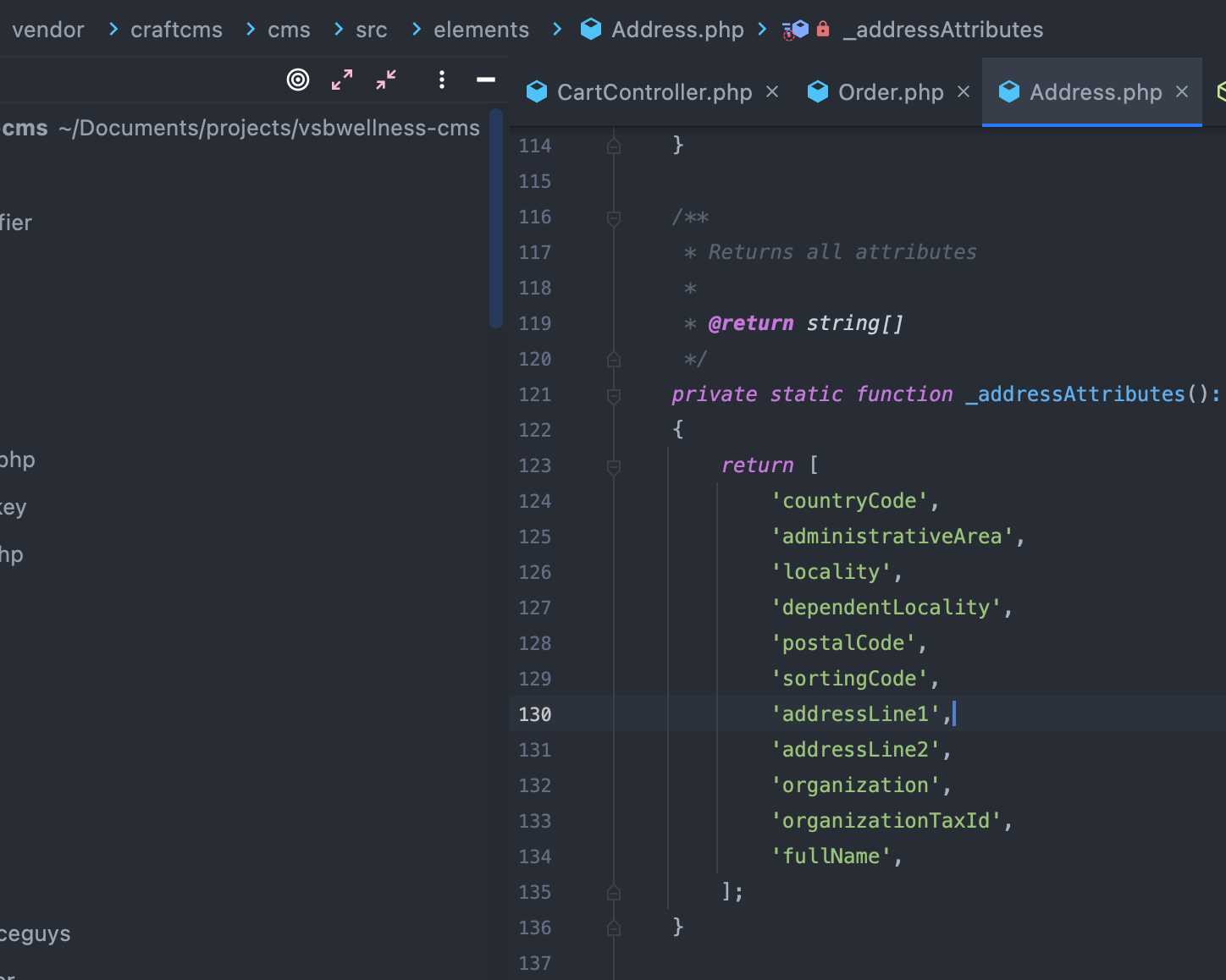
Task: Click fold end marker at line 135
Action: click(614, 892)
